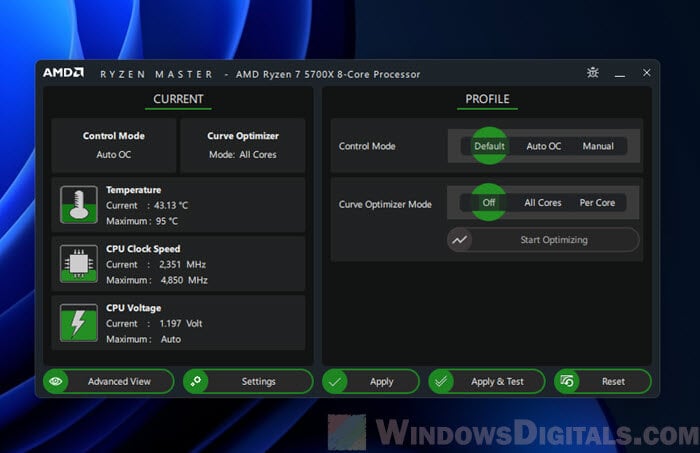Switch to the CURRENT tab
Viewport: 700px width, 453px height.
[x=178, y=99]
